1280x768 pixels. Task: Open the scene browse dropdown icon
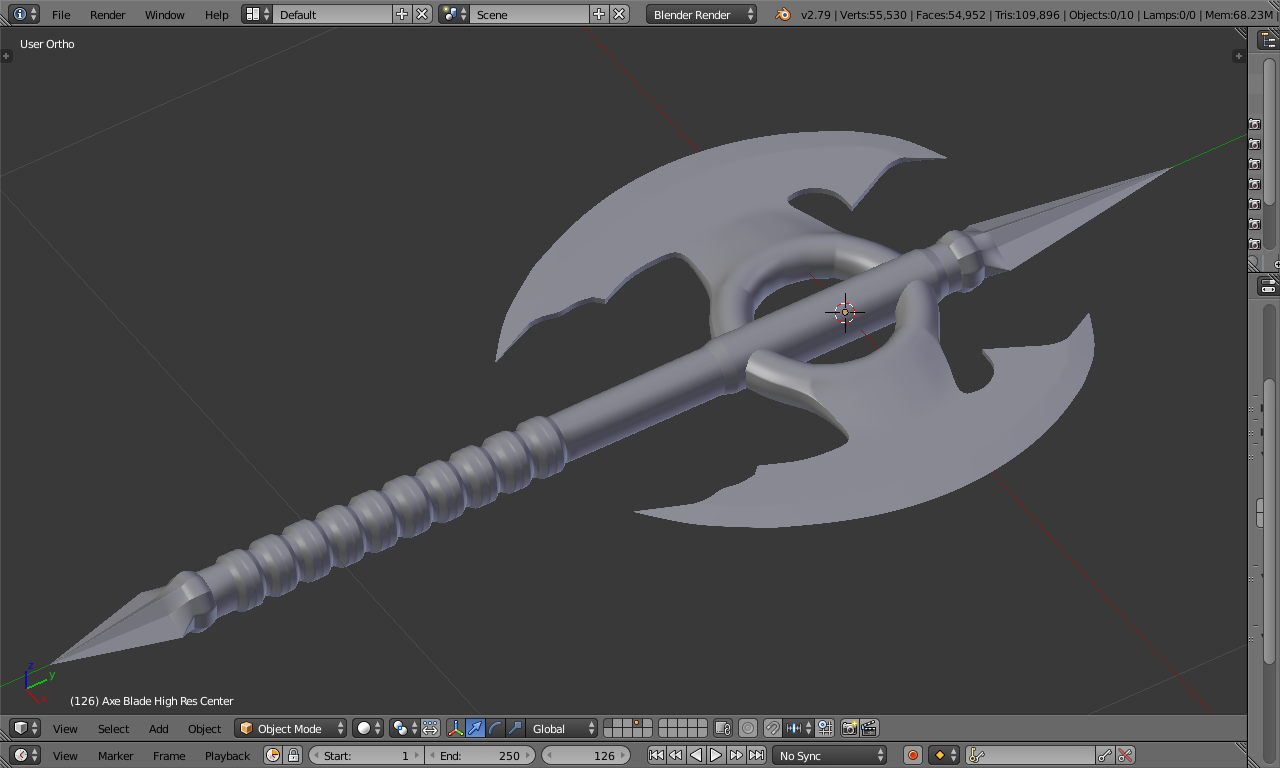(x=455, y=14)
